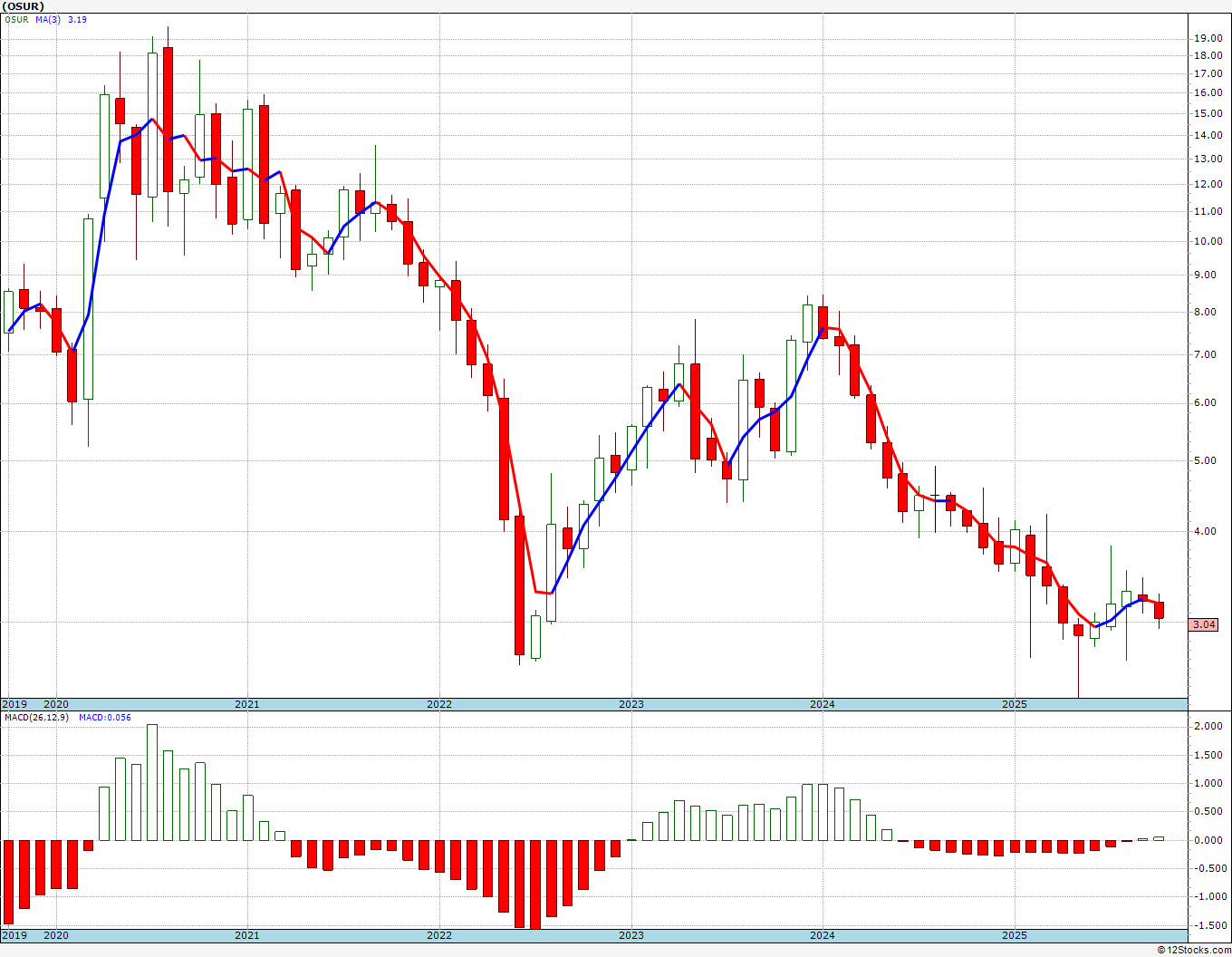The width and height of the screenshot is (1232, 957).
Task: Select the 1.500 MACD axis label
Action: pos(1208,755)
